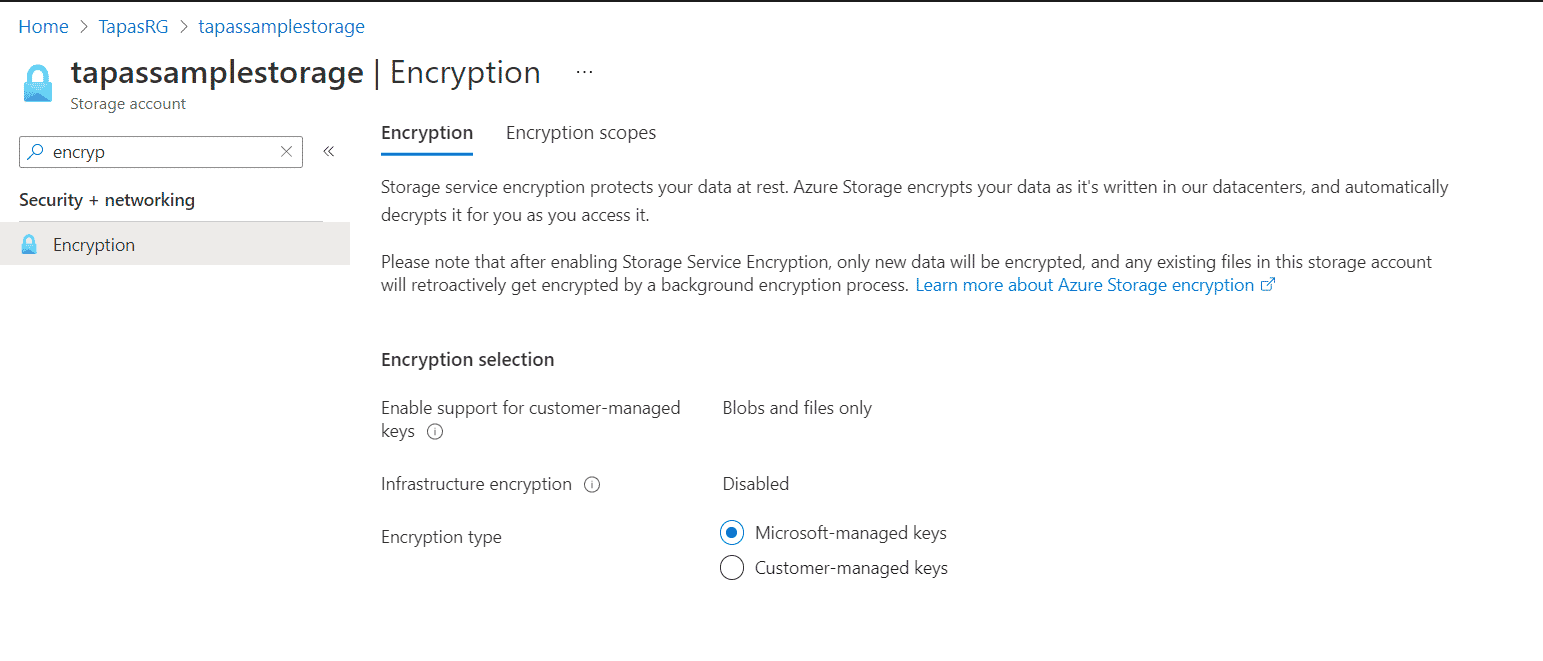Open the ellipsis menu next to page title
1543x661 pixels.
click(x=584, y=70)
